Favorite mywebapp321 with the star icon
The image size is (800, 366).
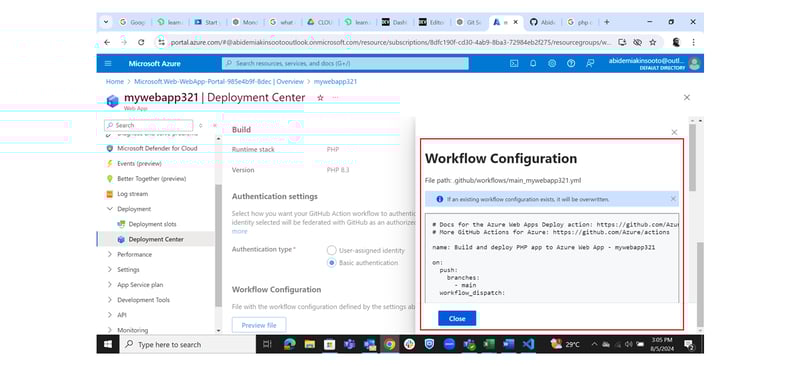click(x=320, y=97)
